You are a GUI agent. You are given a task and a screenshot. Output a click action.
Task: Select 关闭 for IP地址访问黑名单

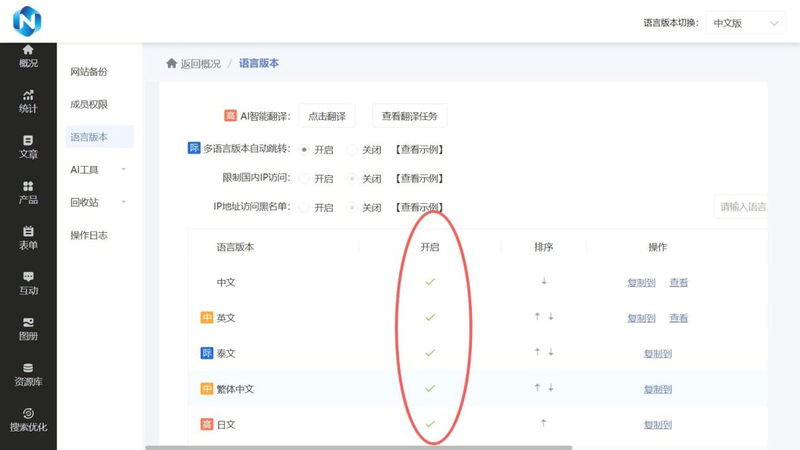[x=352, y=208]
